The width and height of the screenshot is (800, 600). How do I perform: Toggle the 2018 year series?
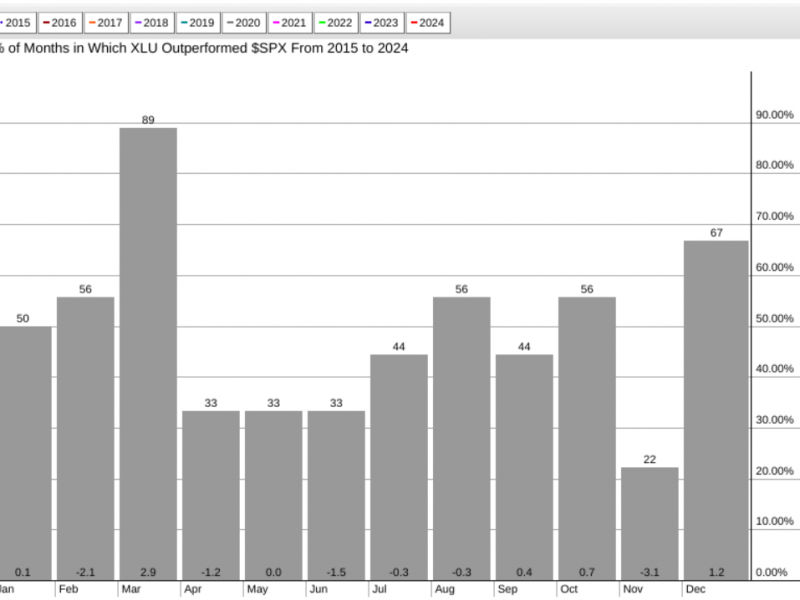pos(152,23)
